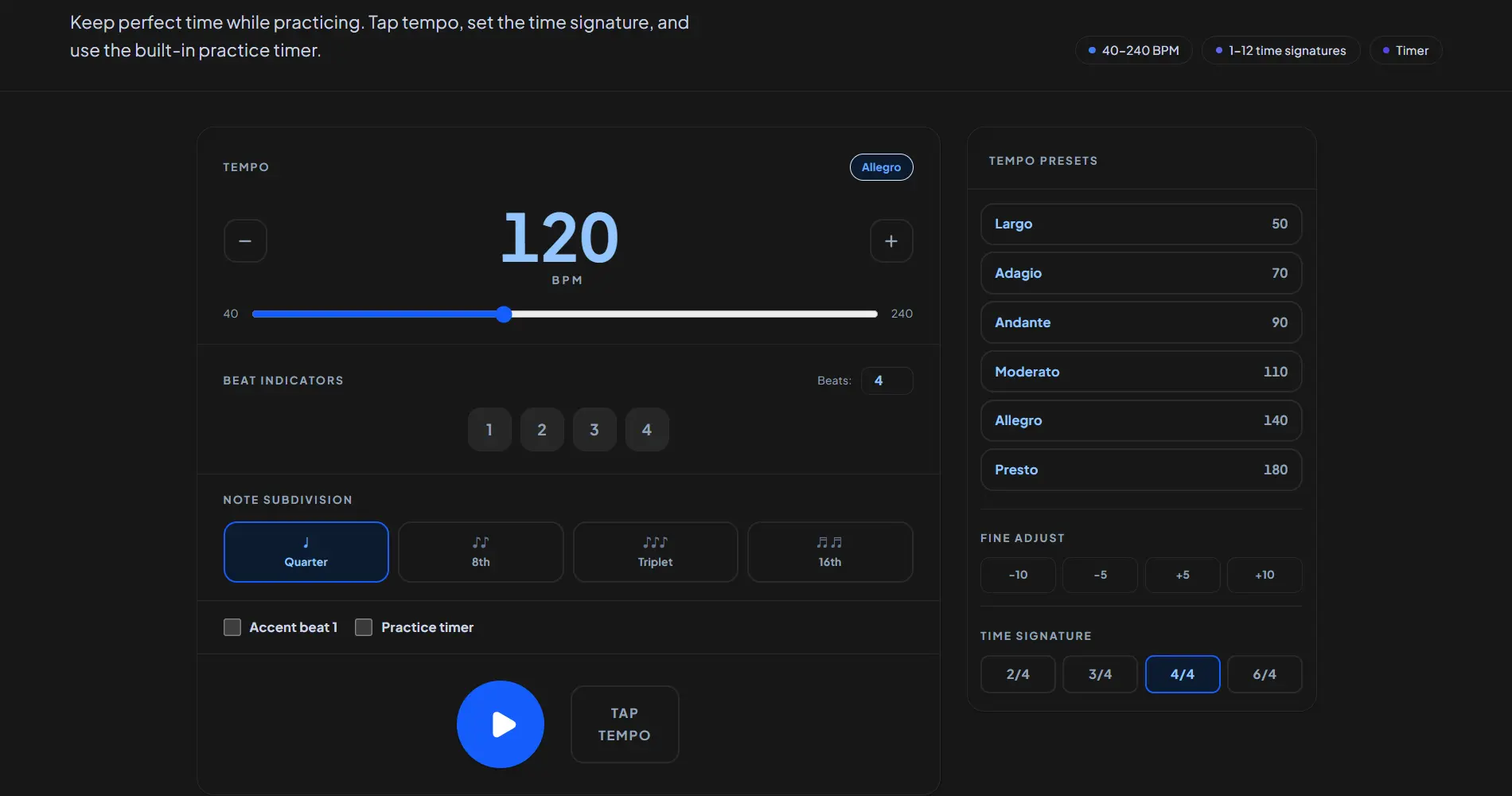Image resolution: width=1512 pixels, height=796 pixels.
Task: Select 16th note subdivision
Action: tap(830, 552)
